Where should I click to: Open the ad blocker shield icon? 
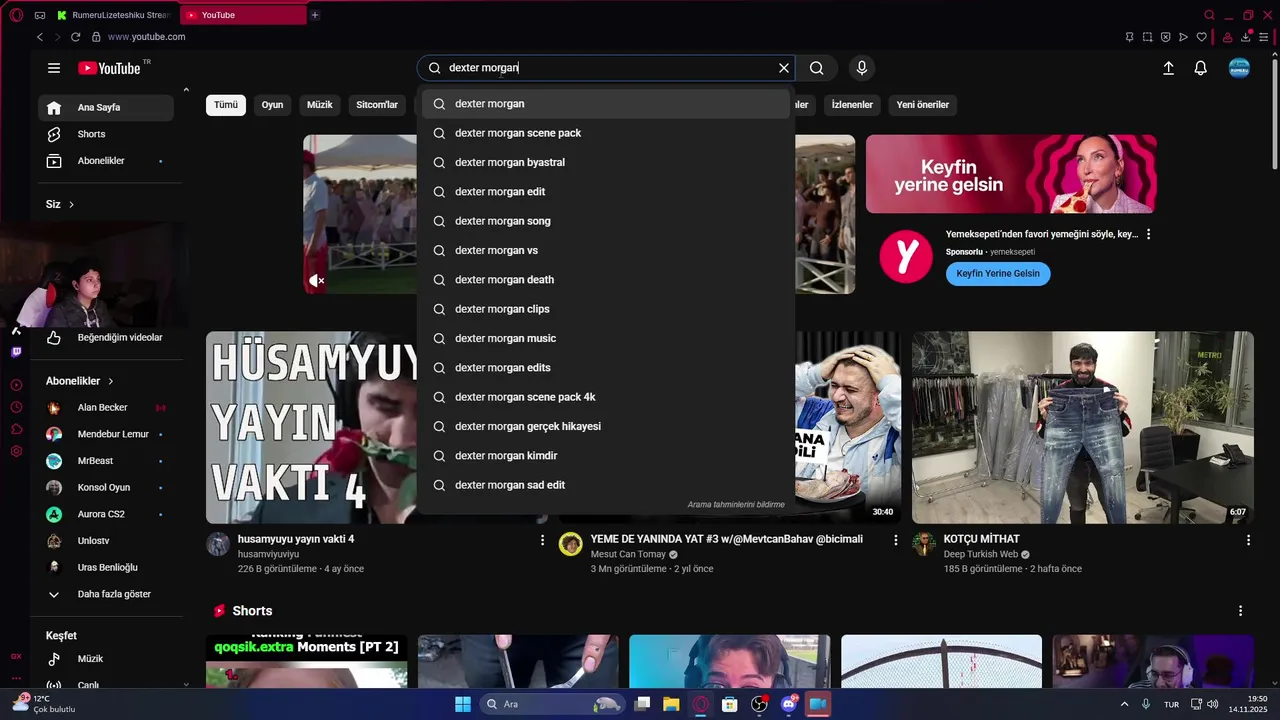1165,37
